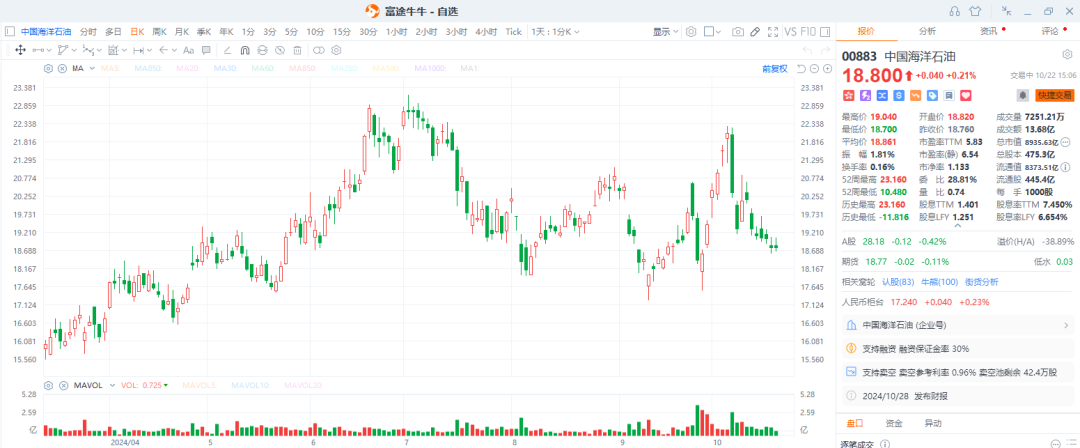1080x448 pixels.
Task: Open MA indicator settings gear
Action: (x=48, y=68)
